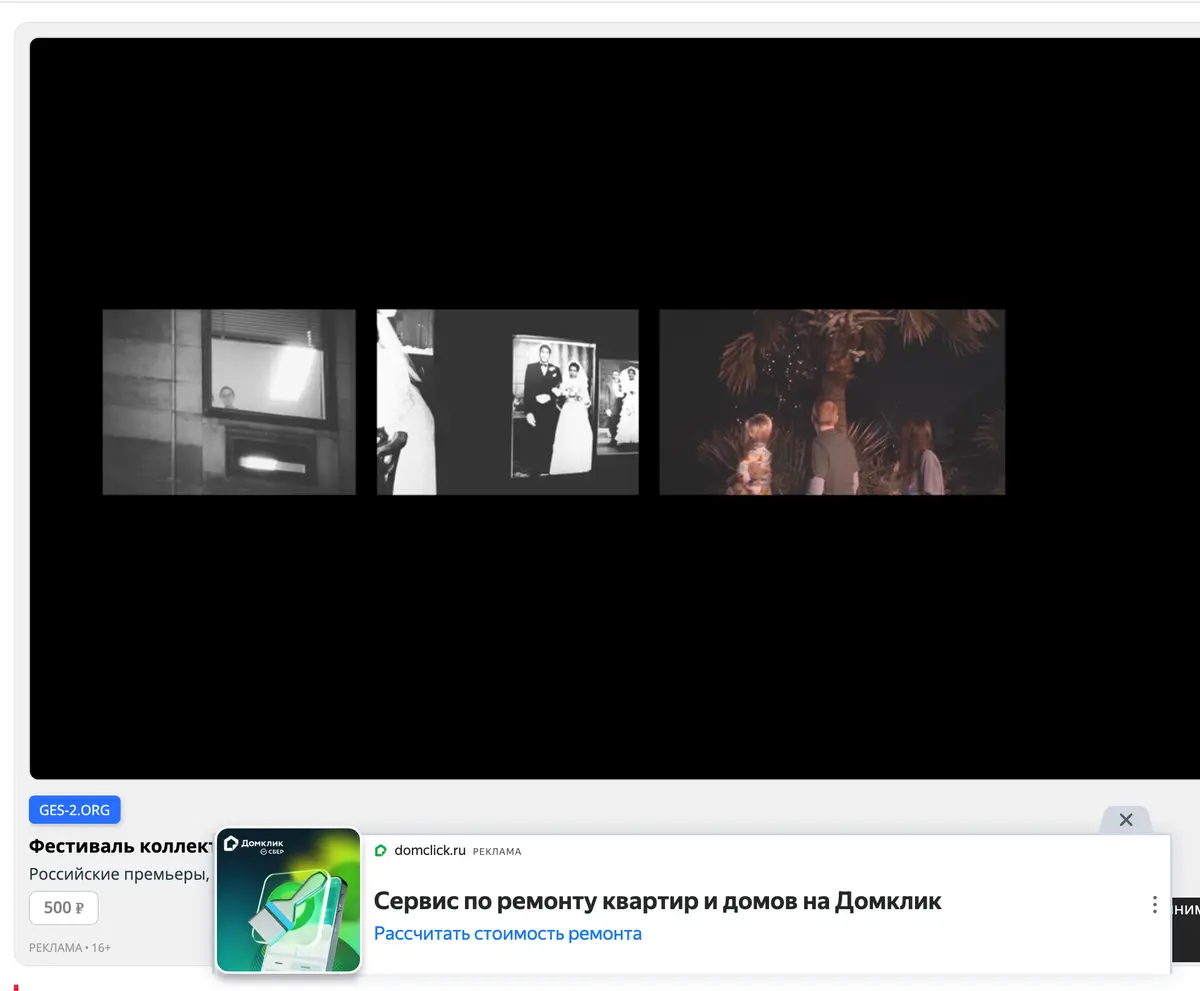Follow the "Рассчитать стоимость ремонта" link
The width and height of the screenshot is (1200, 991).
coord(508,934)
